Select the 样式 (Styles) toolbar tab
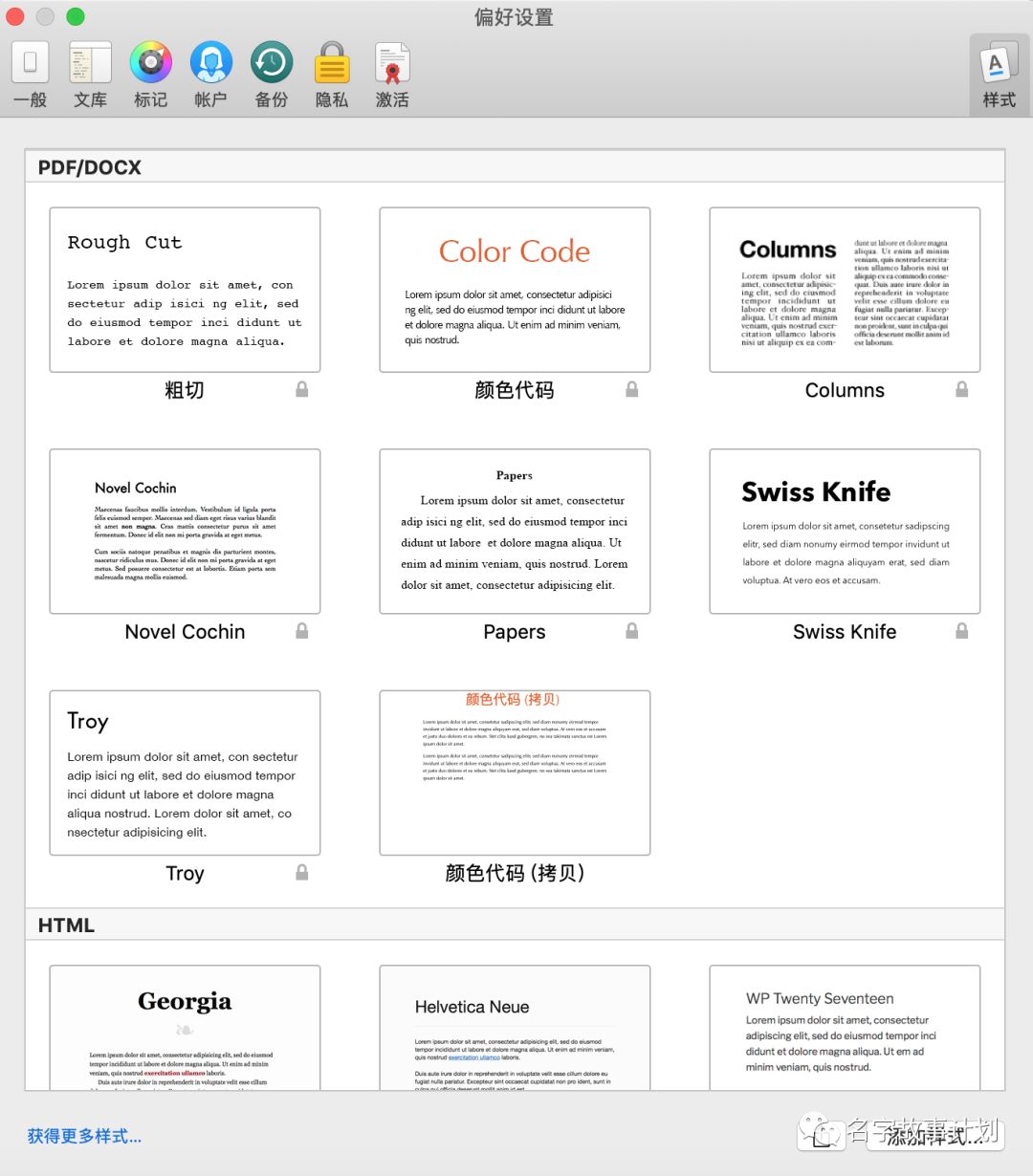Screen dimensions: 1033x1176 pyautogui.click(x=999, y=75)
